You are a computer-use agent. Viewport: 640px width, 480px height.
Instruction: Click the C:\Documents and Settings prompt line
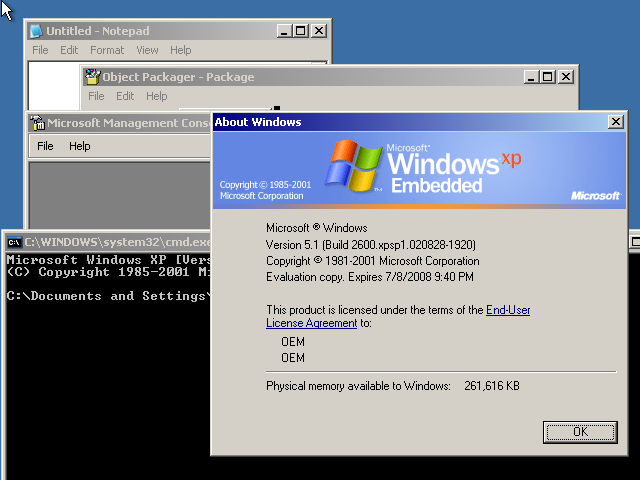108,296
